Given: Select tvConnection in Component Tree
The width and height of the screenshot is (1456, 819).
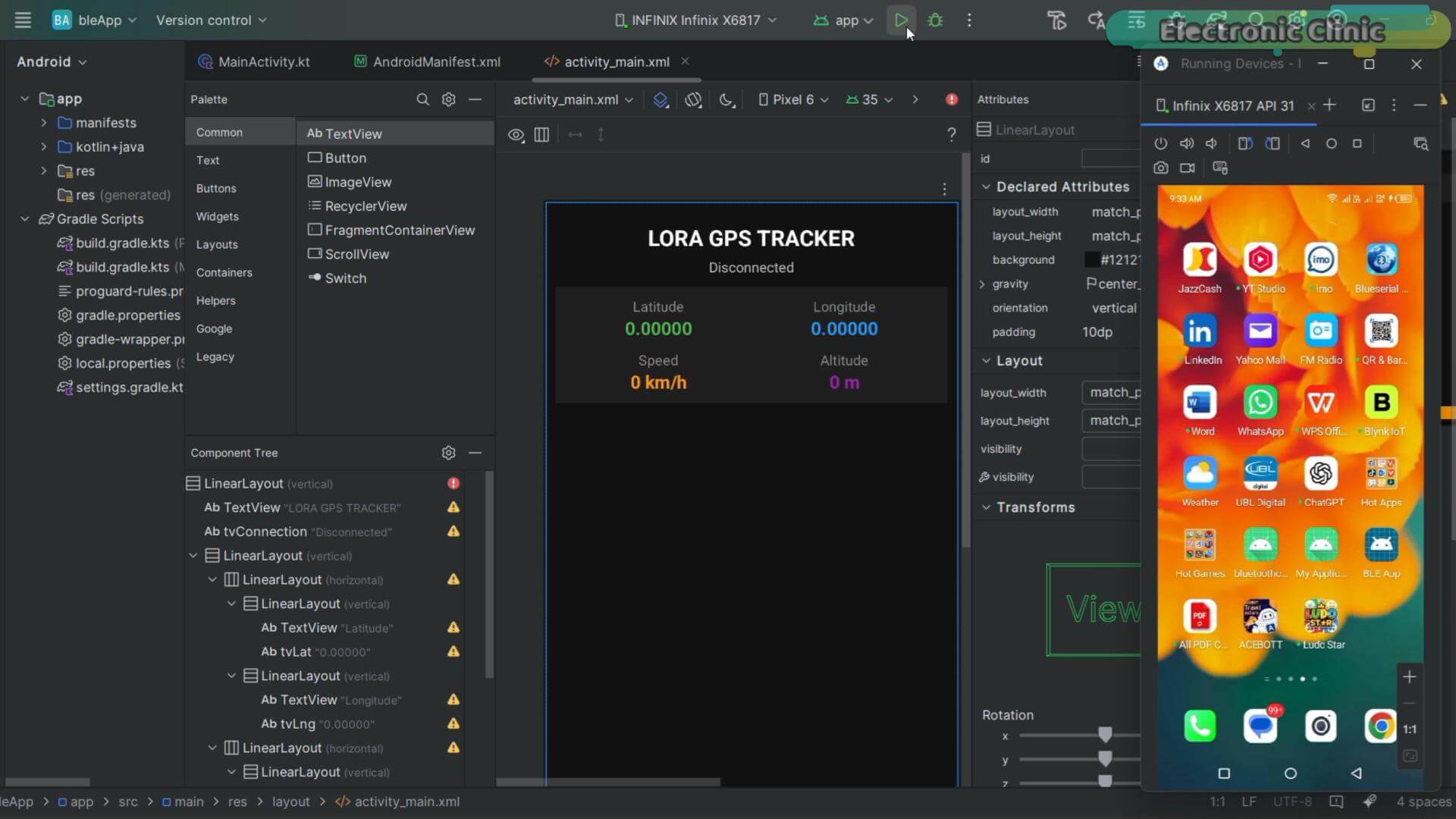Looking at the screenshot, I should pos(297,532).
